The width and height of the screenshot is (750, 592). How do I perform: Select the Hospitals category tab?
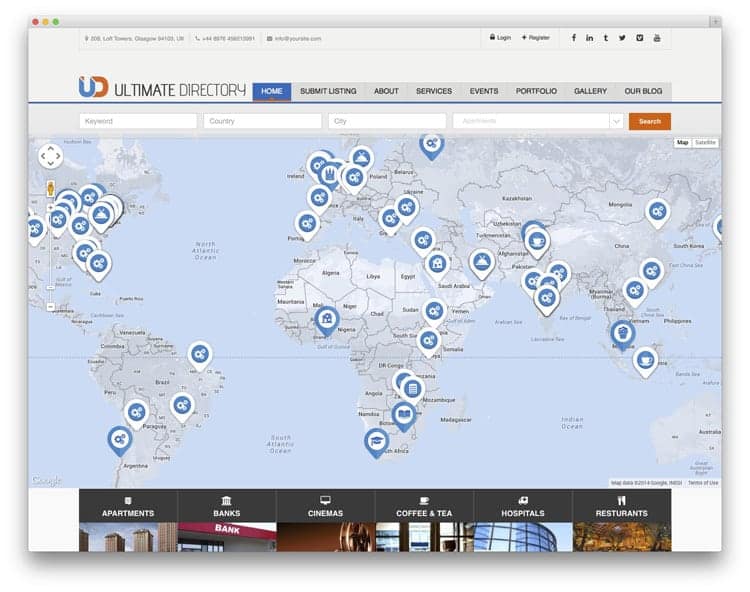pos(523,507)
